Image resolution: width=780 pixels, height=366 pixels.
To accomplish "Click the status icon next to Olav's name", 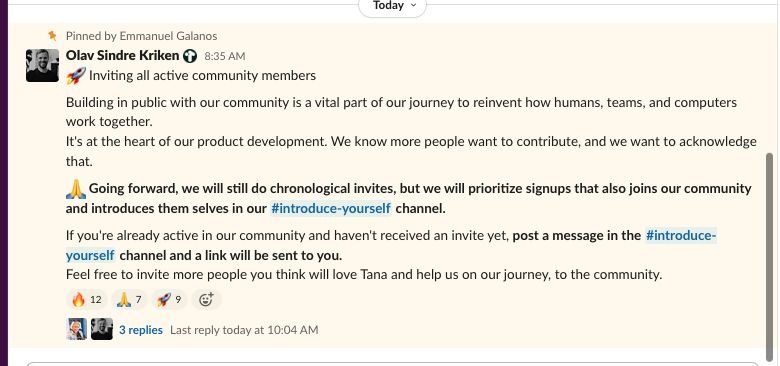I will point(190,56).
